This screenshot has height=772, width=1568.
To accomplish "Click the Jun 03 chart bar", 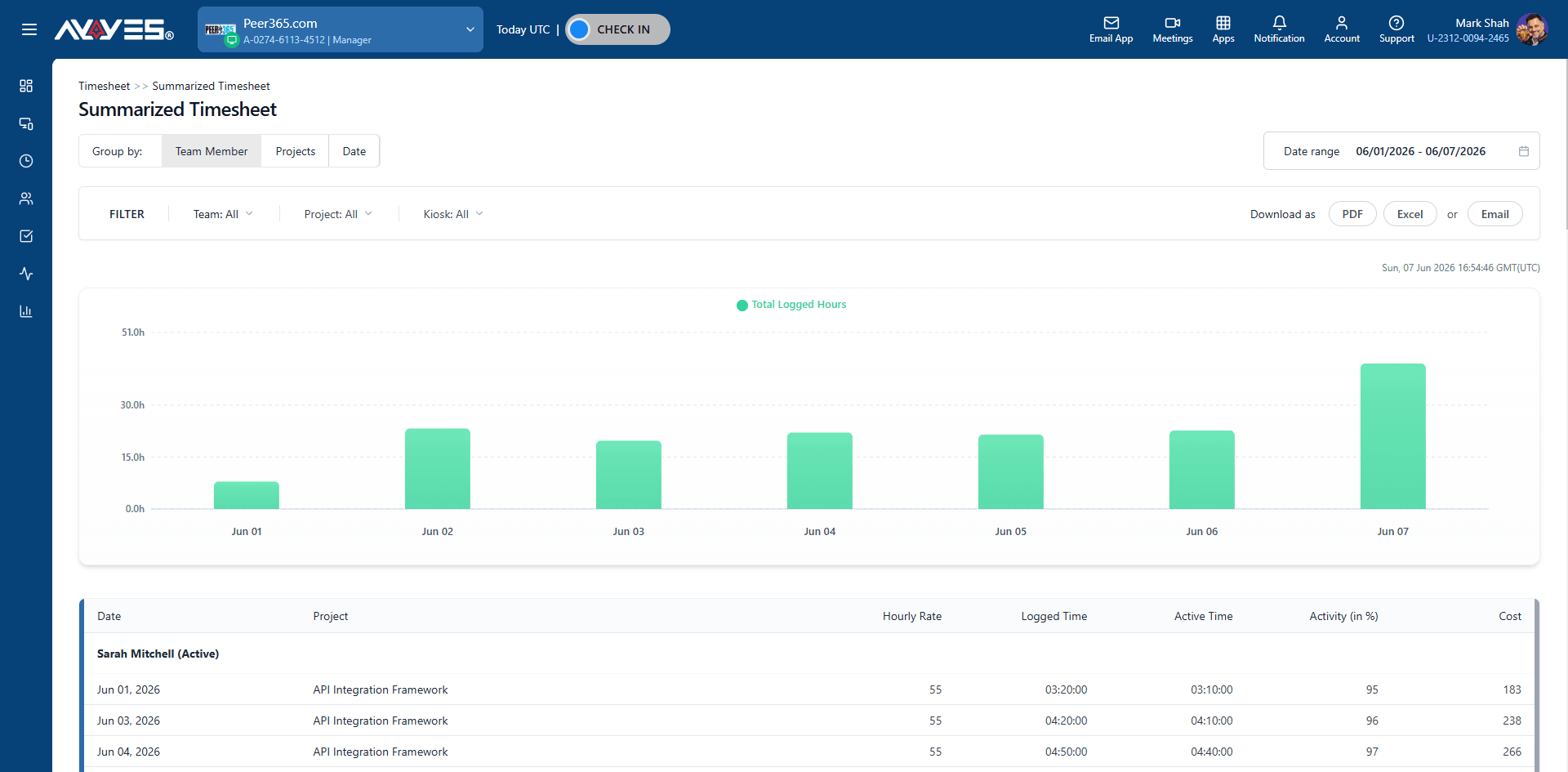I will click(x=629, y=475).
